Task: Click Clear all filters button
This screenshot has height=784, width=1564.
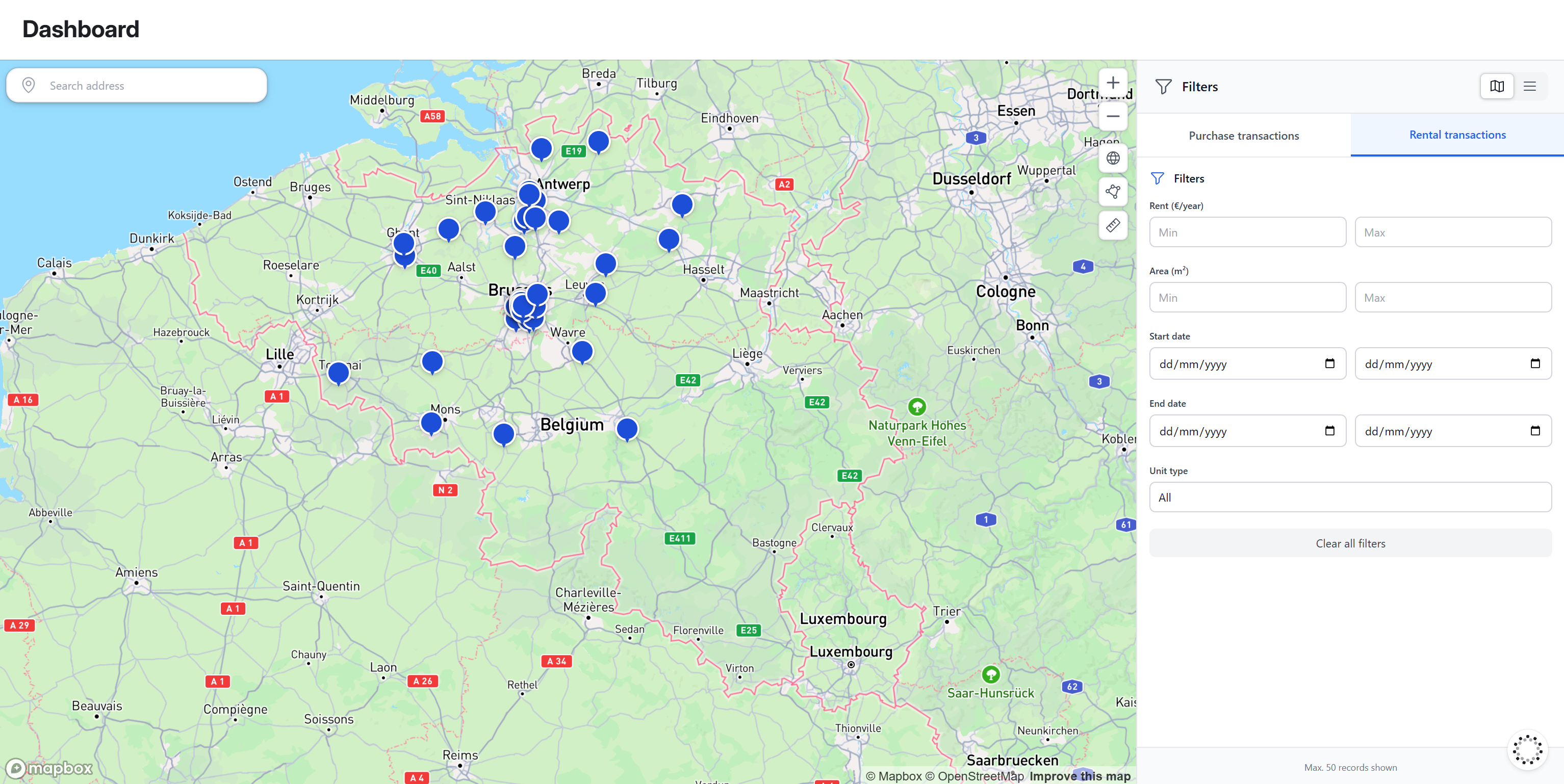Action: (1350, 543)
